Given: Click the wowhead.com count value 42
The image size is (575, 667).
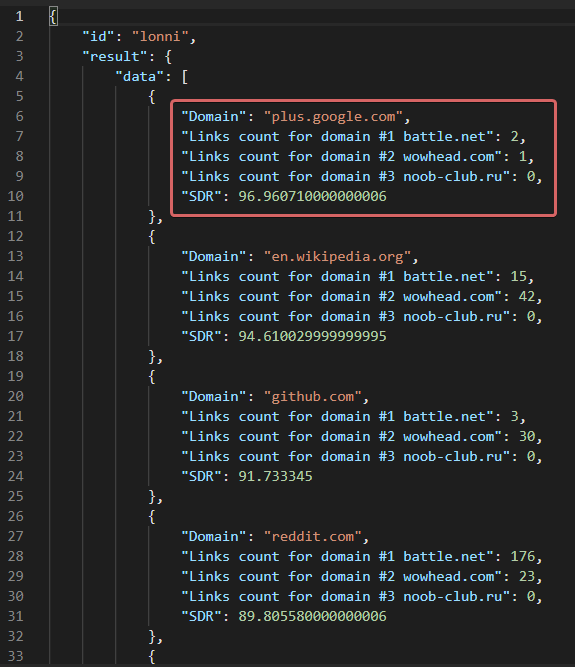Looking at the screenshot, I should [527, 296].
